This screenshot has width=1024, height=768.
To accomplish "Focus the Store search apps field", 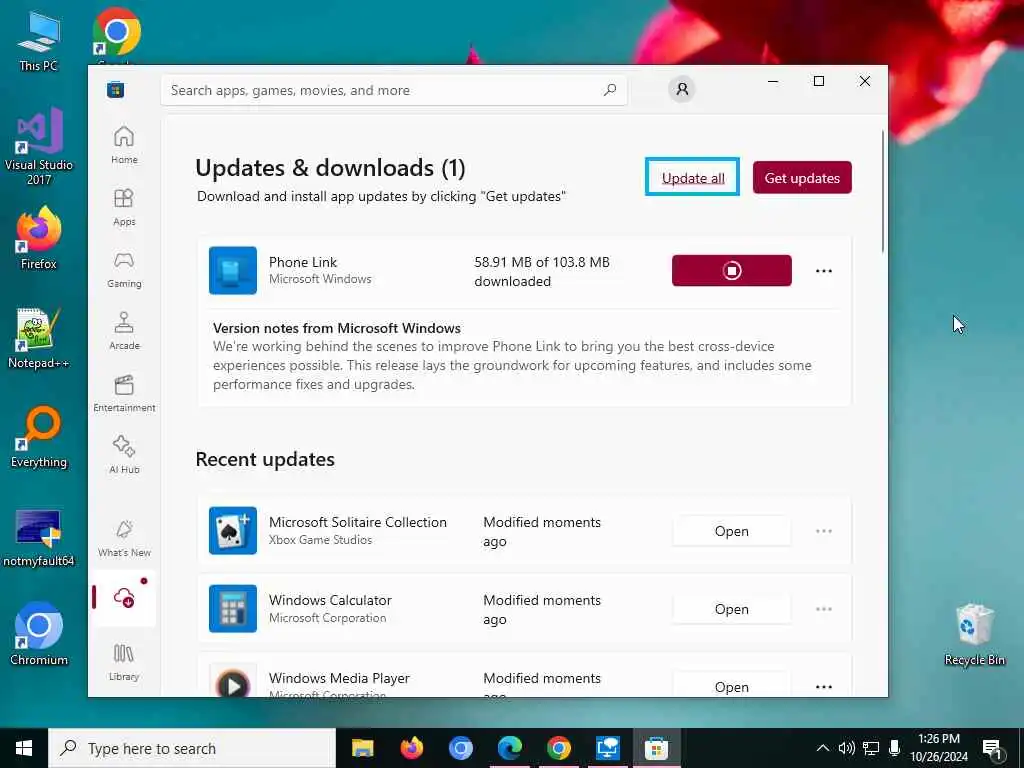I will click(394, 90).
